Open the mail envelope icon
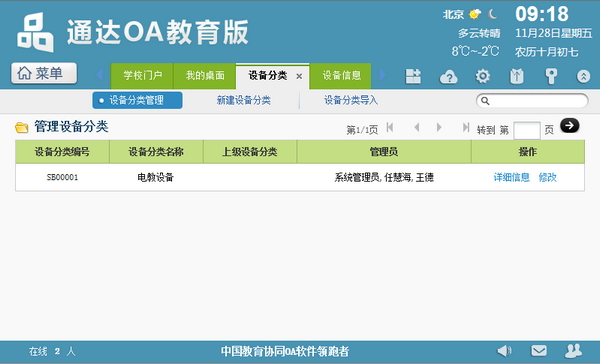The height and width of the screenshot is (364, 600). (539, 351)
